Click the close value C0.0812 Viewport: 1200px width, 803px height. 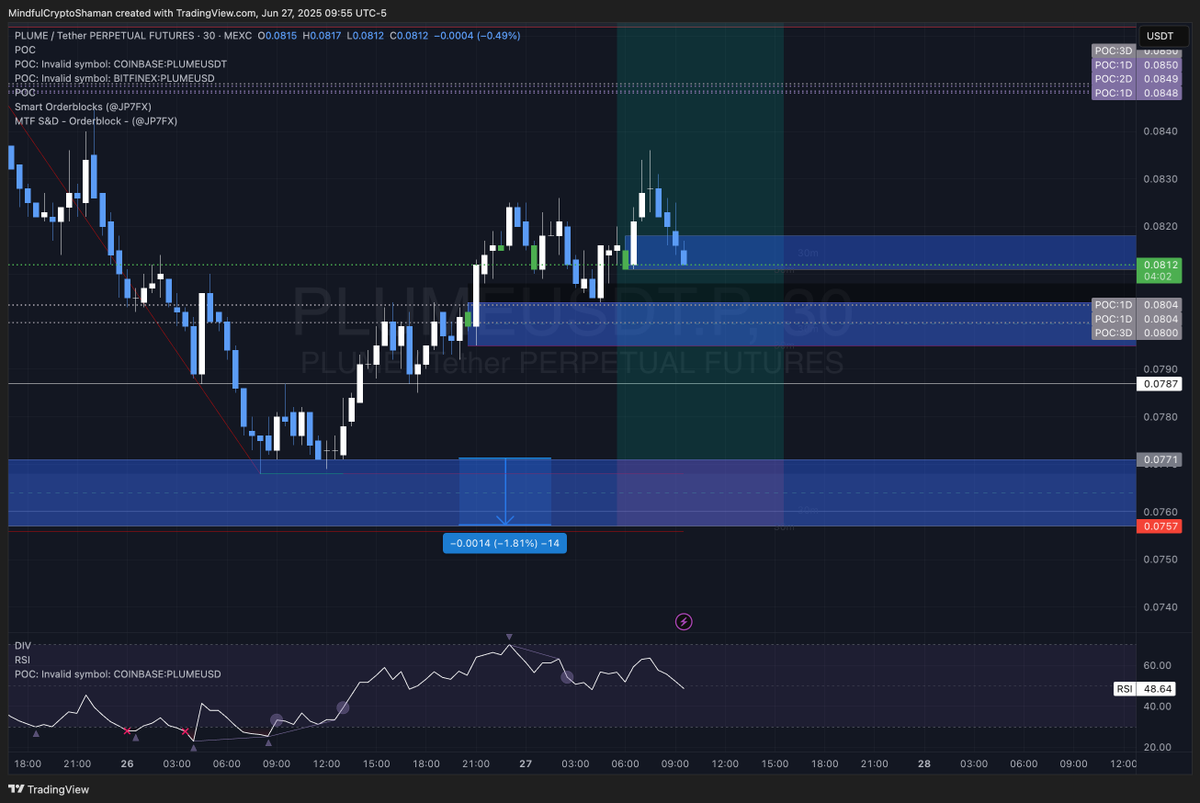coord(410,35)
